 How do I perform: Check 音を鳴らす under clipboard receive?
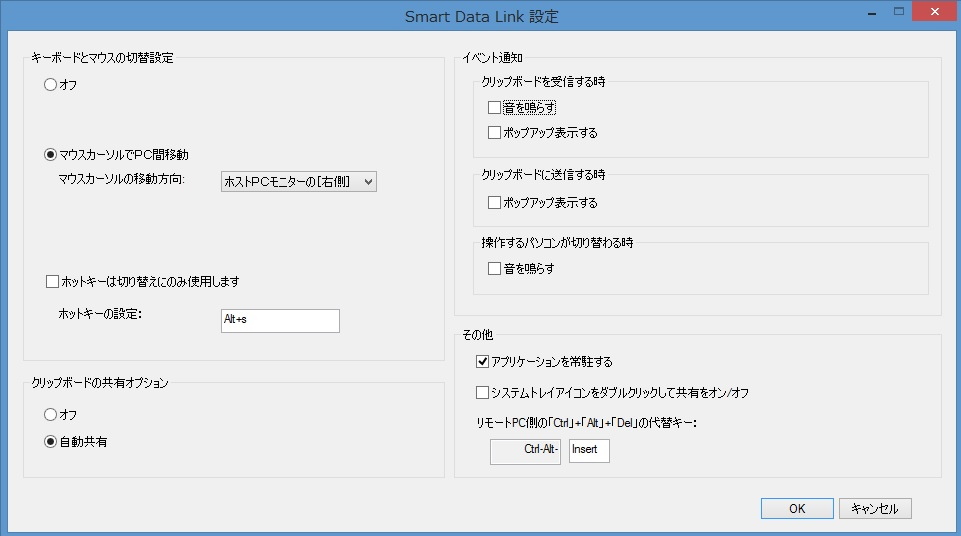tap(494, 107)
